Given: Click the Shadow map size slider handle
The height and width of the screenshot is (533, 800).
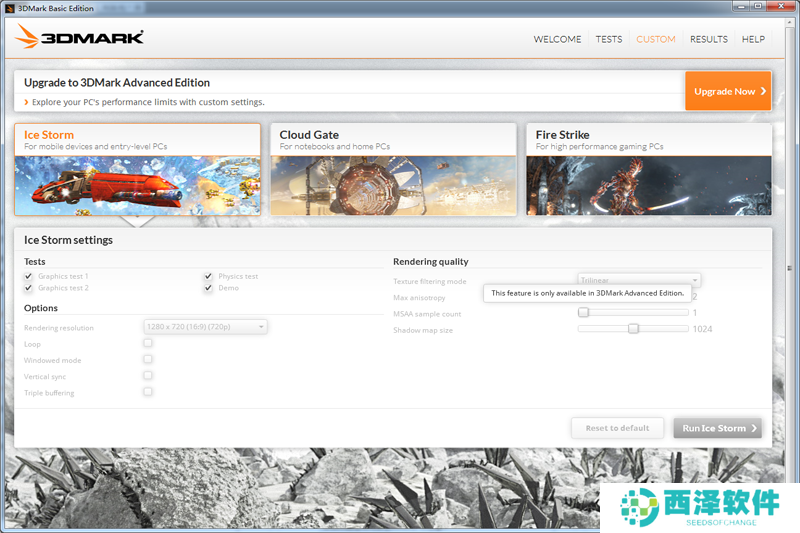Looking at the screenshot, I should point(633,329).
